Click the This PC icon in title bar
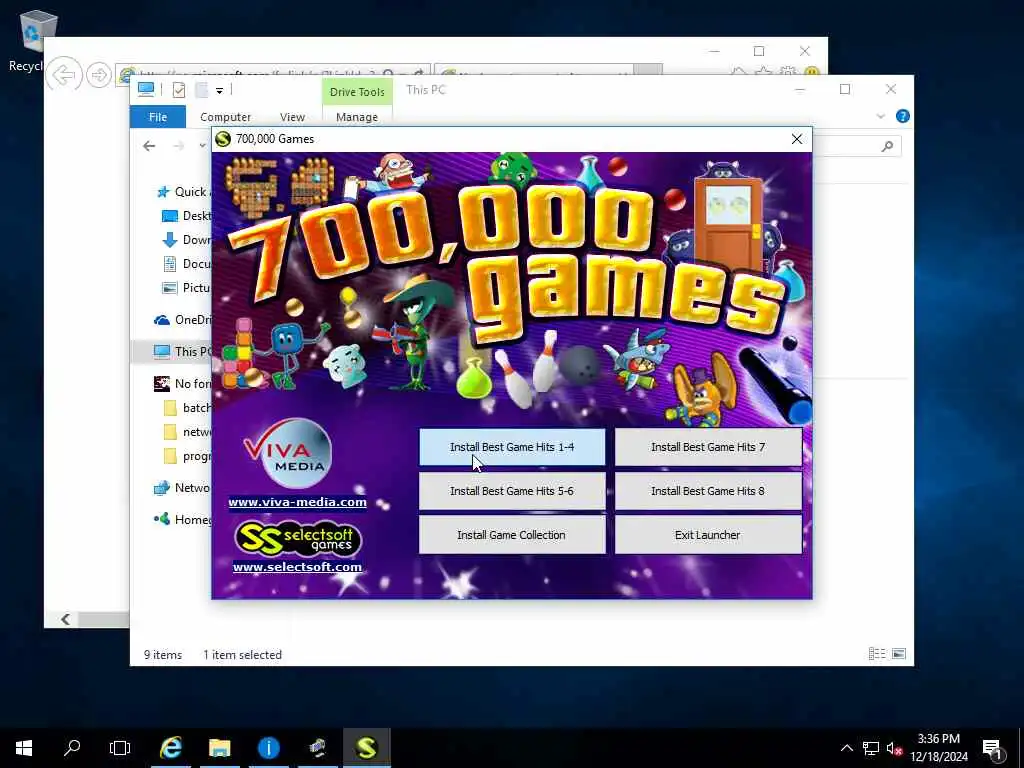Viewport: 1024px width, 768px height. point(146,89)
